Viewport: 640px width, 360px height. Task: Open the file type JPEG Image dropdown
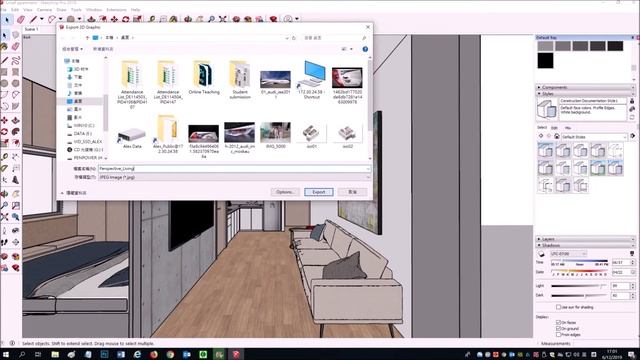[234, 177]
